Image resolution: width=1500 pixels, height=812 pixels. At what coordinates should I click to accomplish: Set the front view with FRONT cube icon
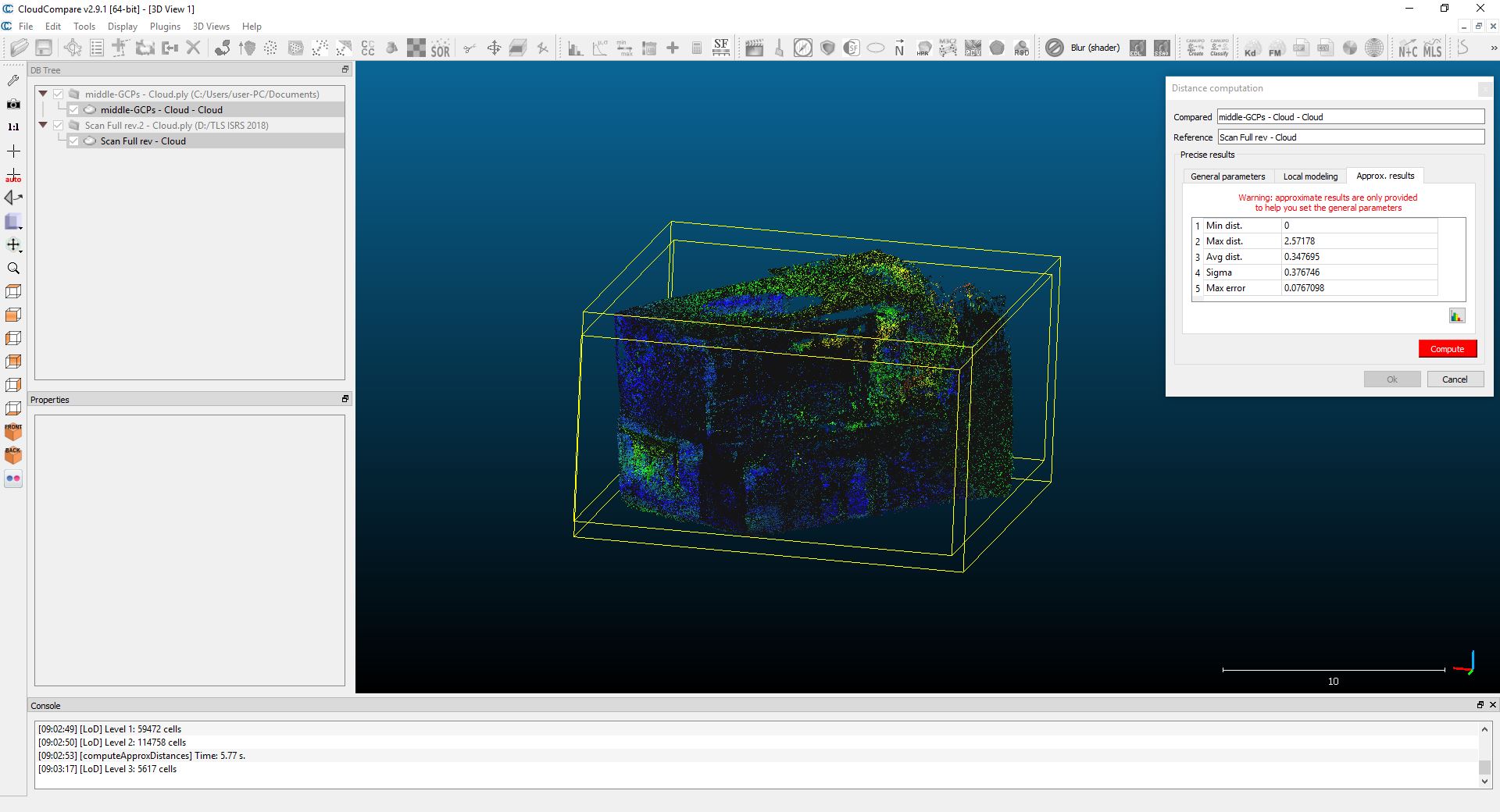(x=13, y=431)
